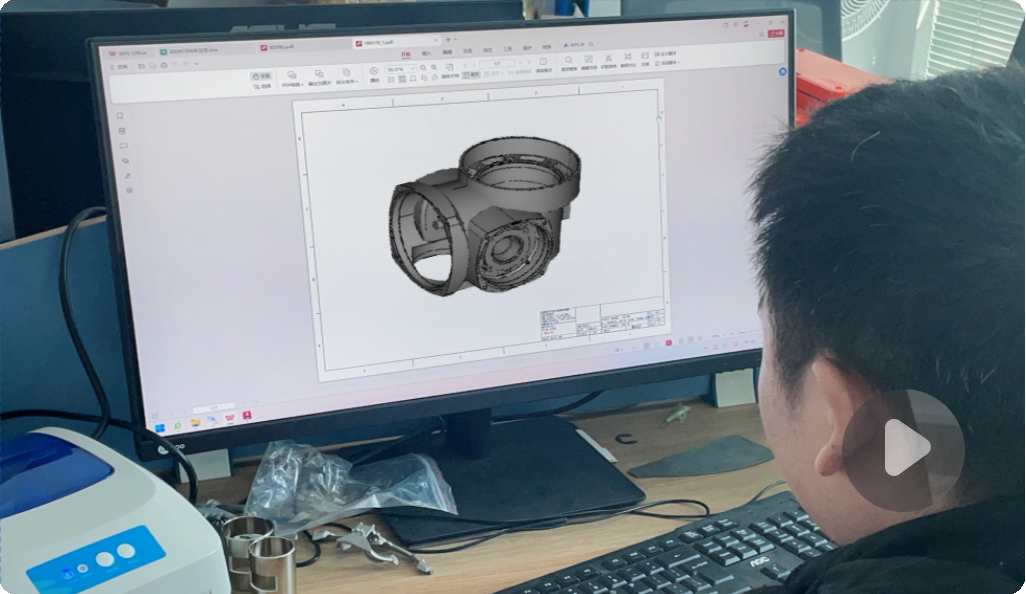Activate the Select (选择) tool
1026x594 pixels.
[262, 86]
